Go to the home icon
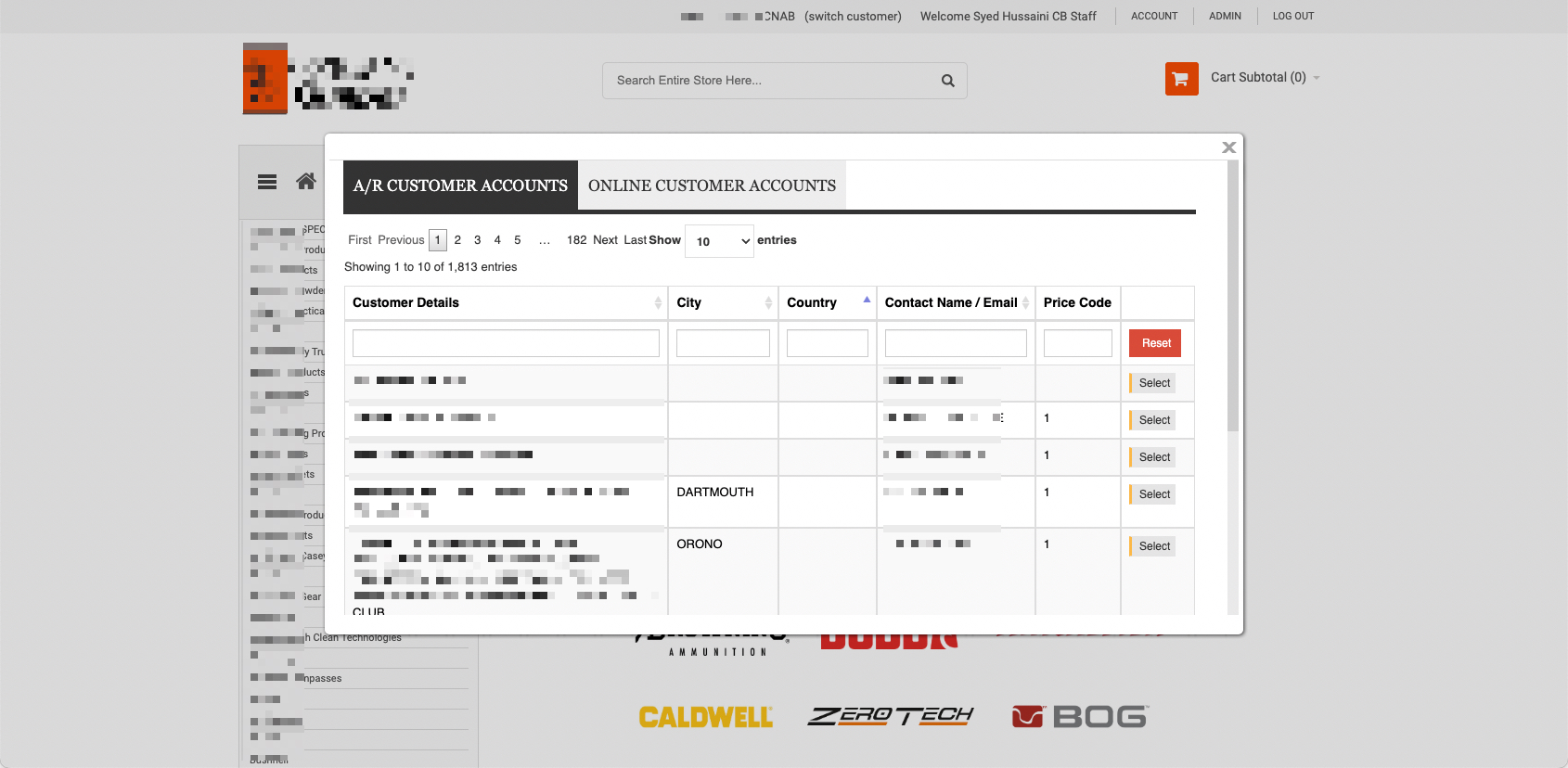Image resolution: width=1568 pixels, height=768 pixels. [305, 182]
